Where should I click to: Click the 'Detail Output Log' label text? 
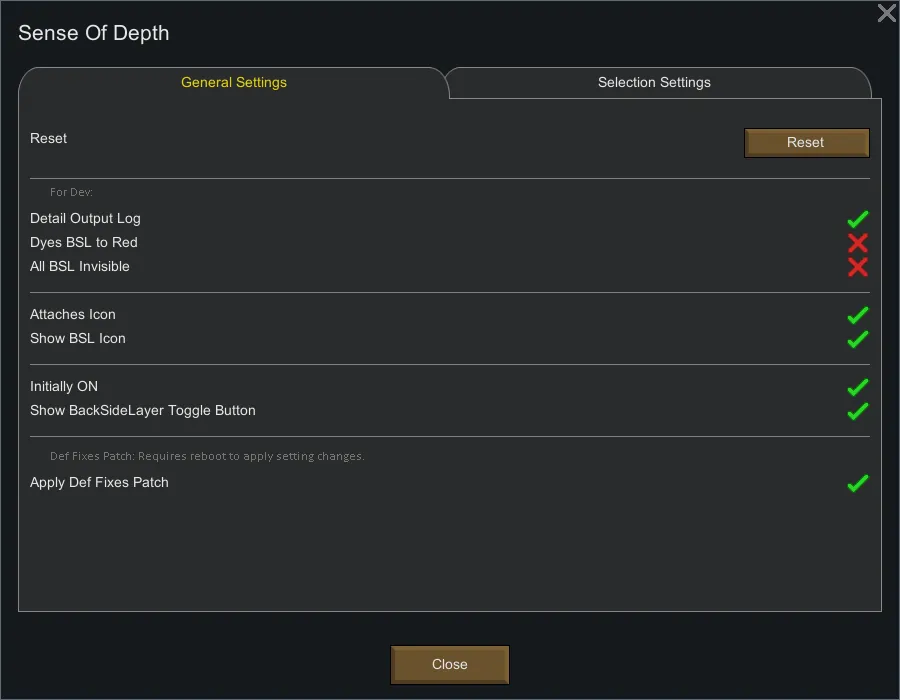[x=85, y=219]
